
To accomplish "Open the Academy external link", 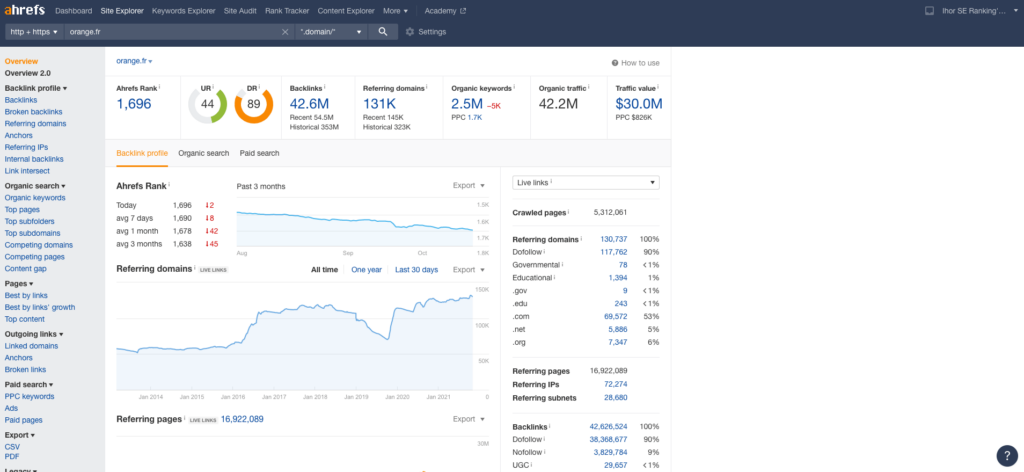I will [445, 11].
